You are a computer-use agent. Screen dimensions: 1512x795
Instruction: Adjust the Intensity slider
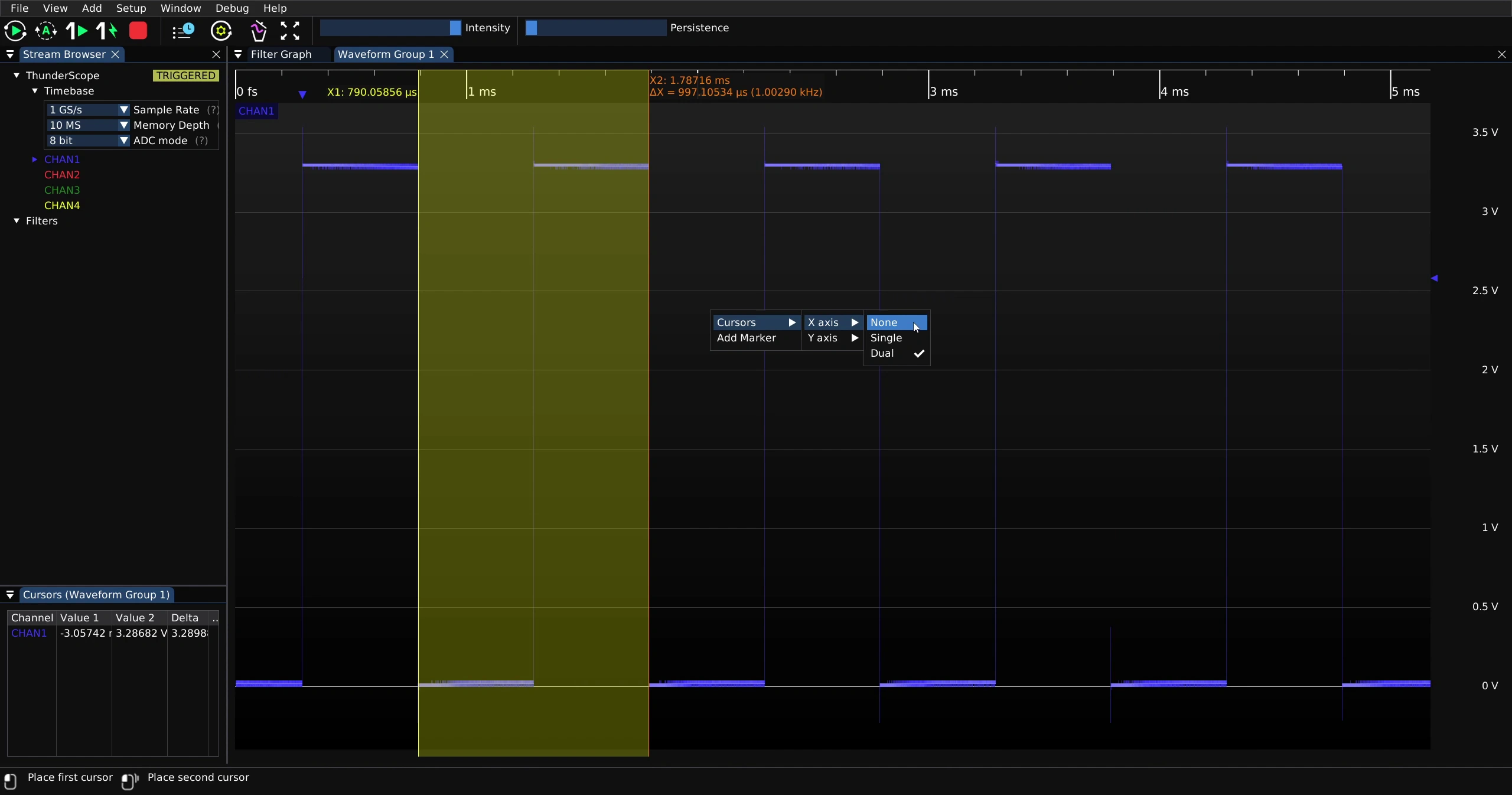(x=390, y=28)
